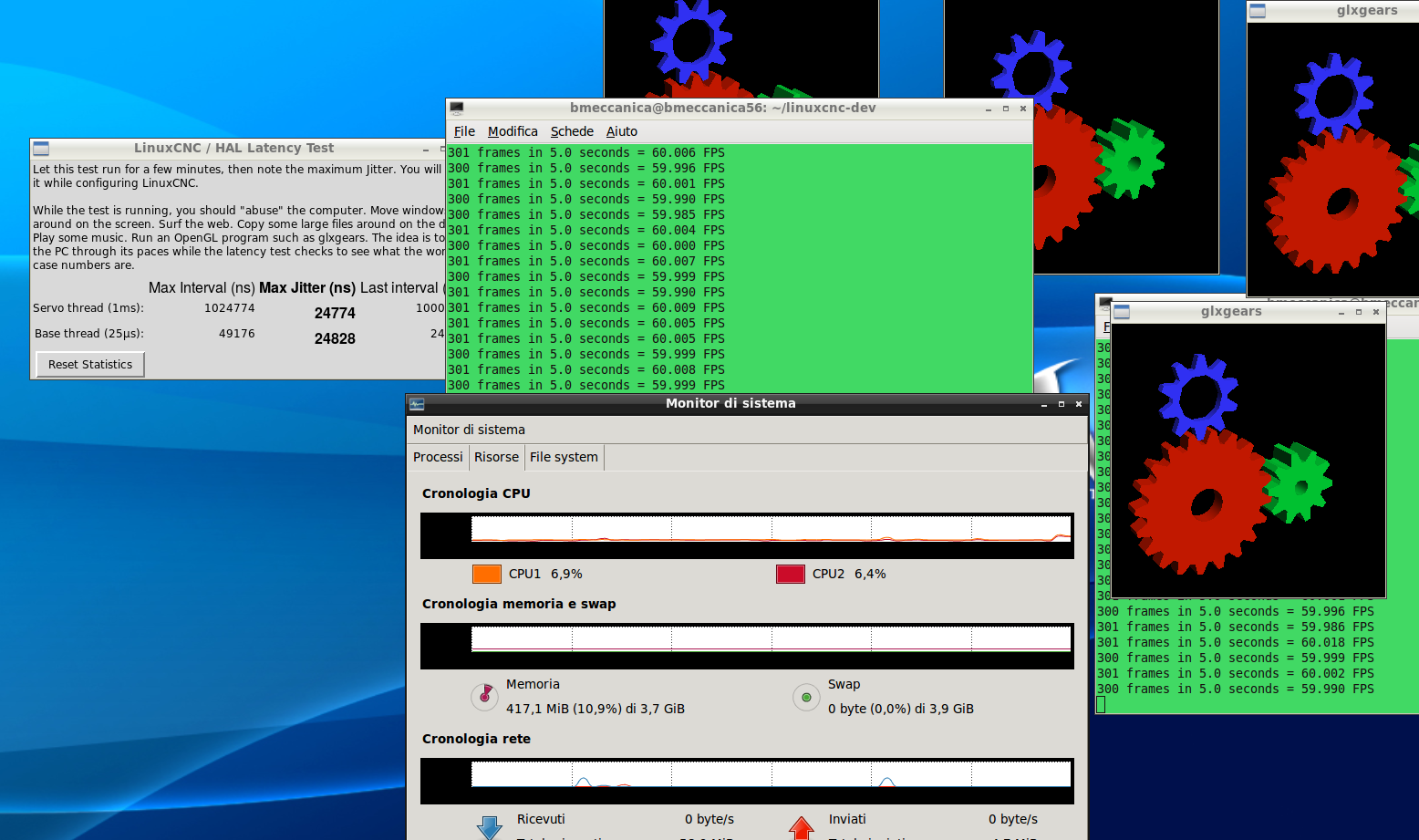The width and height of the screenshot is (1419, 840).
Task: Click the terminal line showing 60.009 FPS
Action: click(586, 308)
